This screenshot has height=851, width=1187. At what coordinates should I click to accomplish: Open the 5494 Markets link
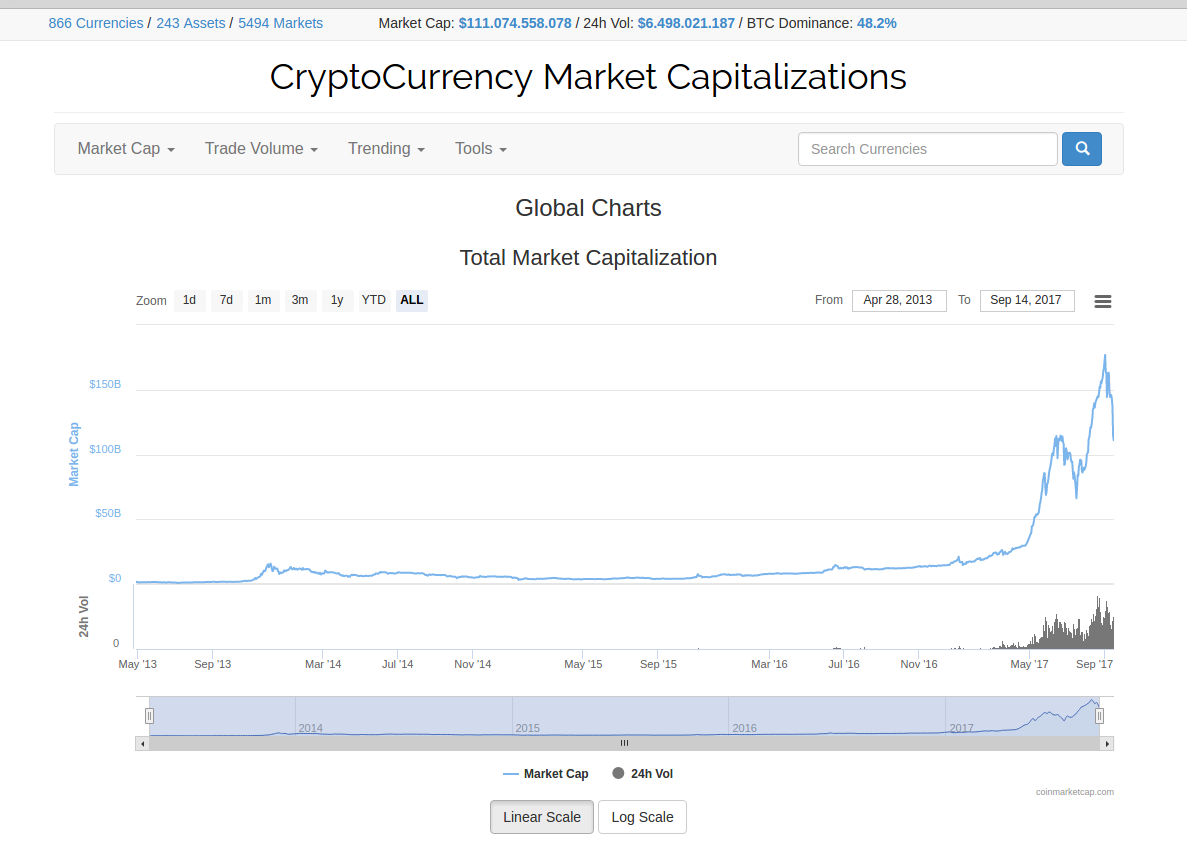point(280,23)
